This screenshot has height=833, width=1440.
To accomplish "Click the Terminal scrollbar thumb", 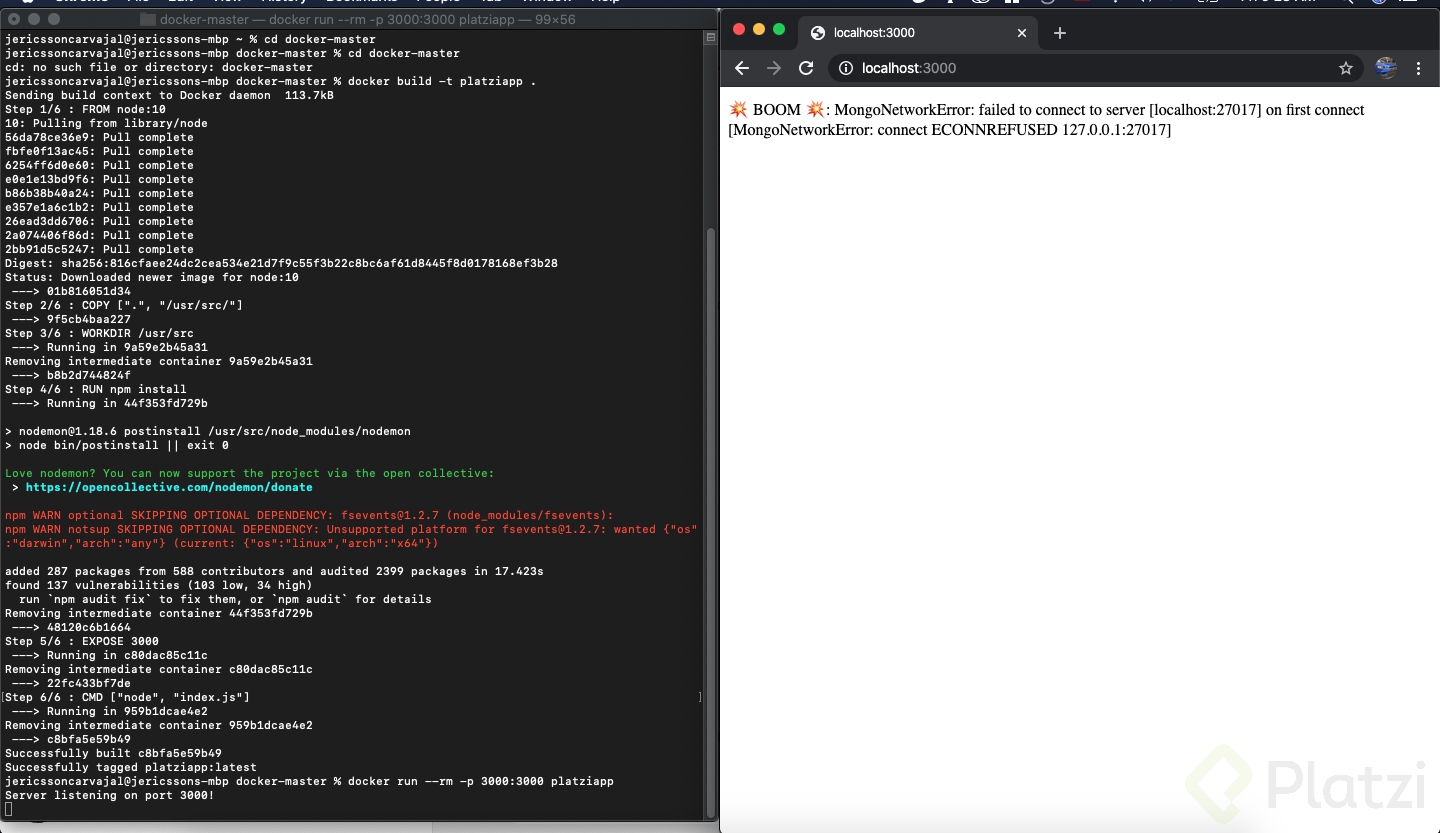I will click(x=711, y=522).
